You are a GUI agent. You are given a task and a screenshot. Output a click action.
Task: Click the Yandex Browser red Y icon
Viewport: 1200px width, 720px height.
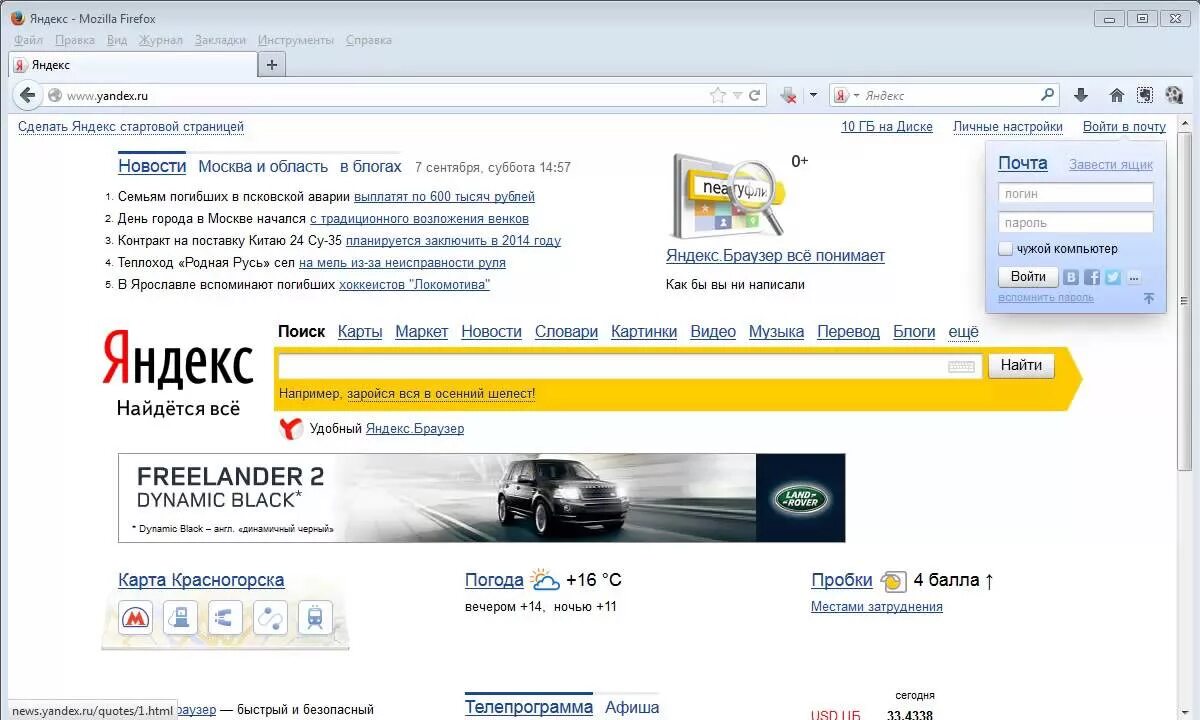tap(291, 429)
